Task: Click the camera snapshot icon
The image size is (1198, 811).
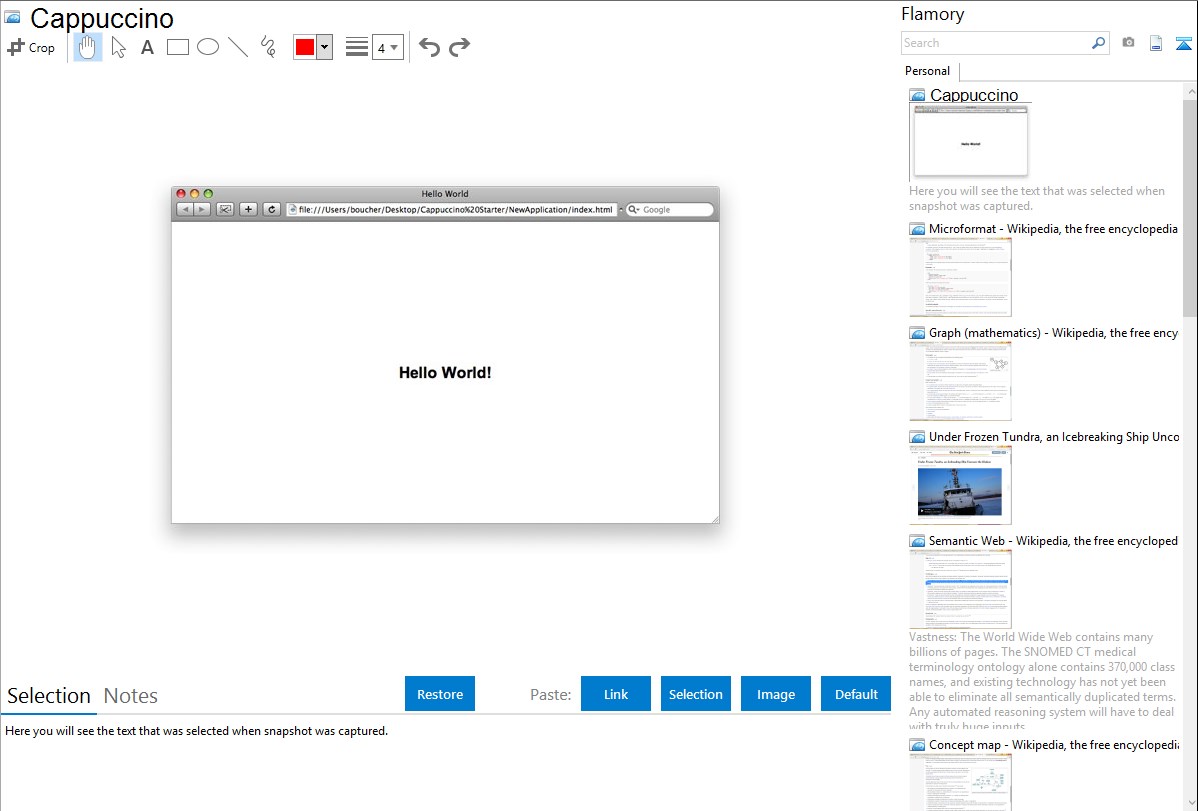Action: click(x=1128, y=43)
